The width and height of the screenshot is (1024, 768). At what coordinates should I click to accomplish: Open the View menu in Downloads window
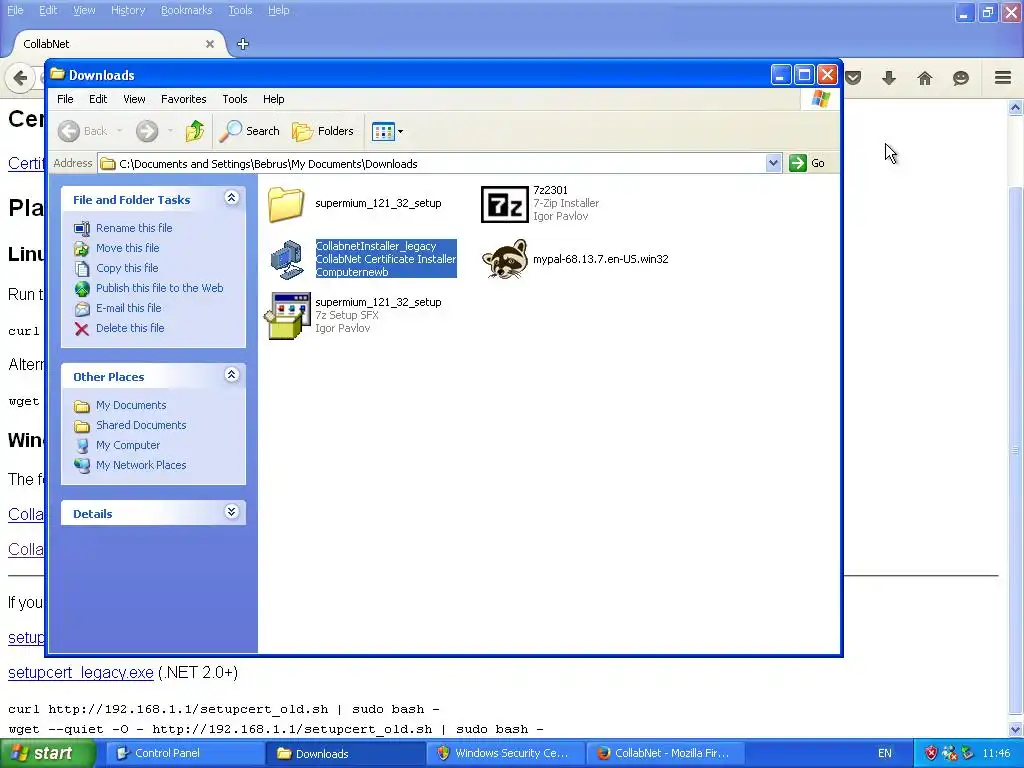point(135,99)
